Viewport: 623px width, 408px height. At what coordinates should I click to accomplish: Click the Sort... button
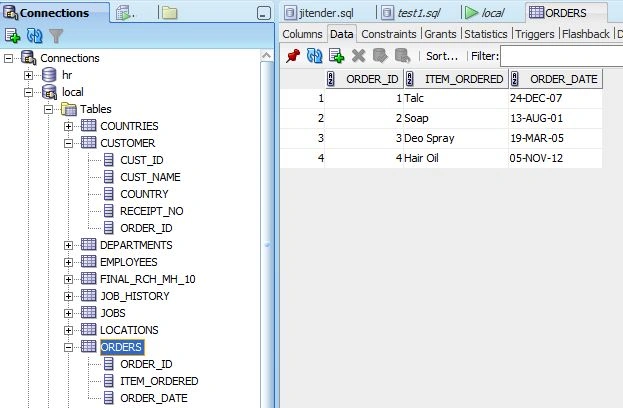(442, 56)
